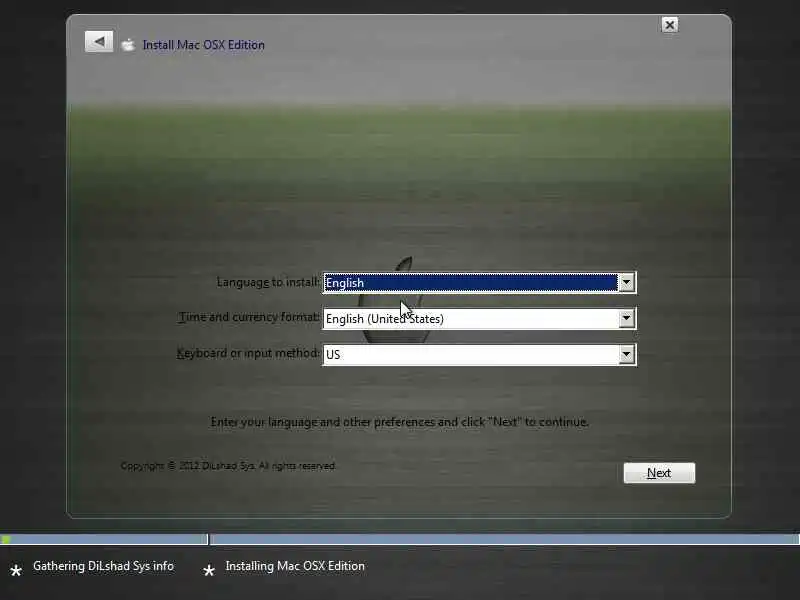Click the Keyboard or input method label
This screenshot has width=800, height=600.
point(248,353)
